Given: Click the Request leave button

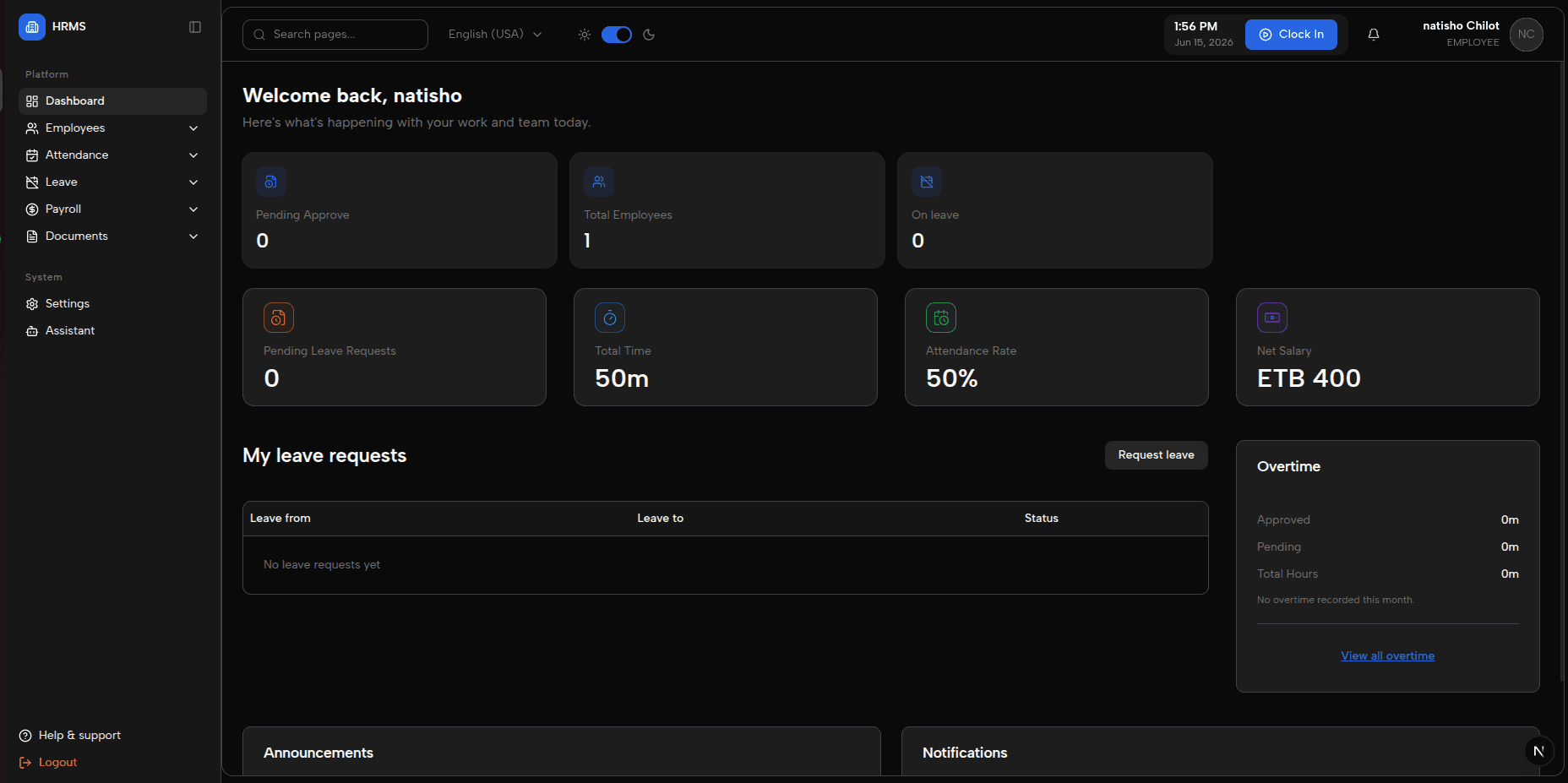Looking at the screenshot, I should point(1156,455).
